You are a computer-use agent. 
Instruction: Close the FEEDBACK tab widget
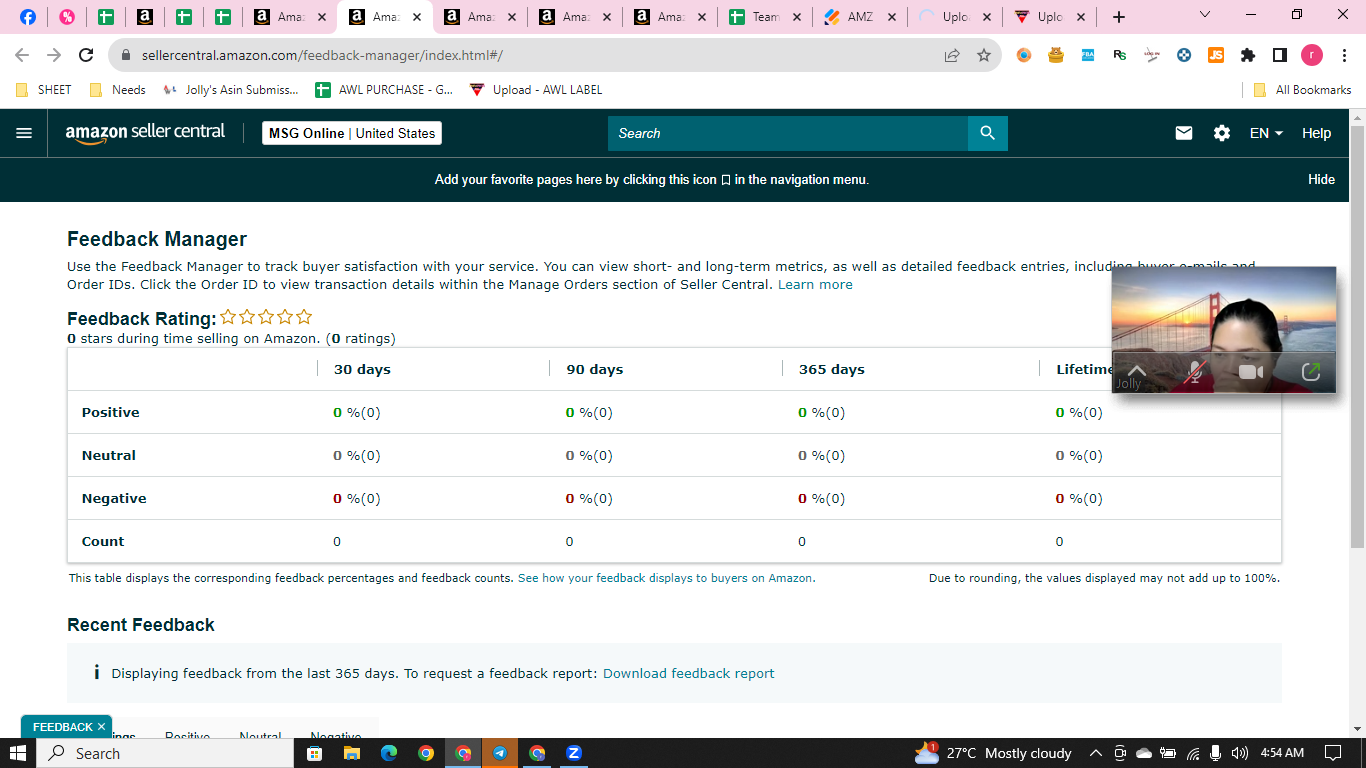pos(101,727)
